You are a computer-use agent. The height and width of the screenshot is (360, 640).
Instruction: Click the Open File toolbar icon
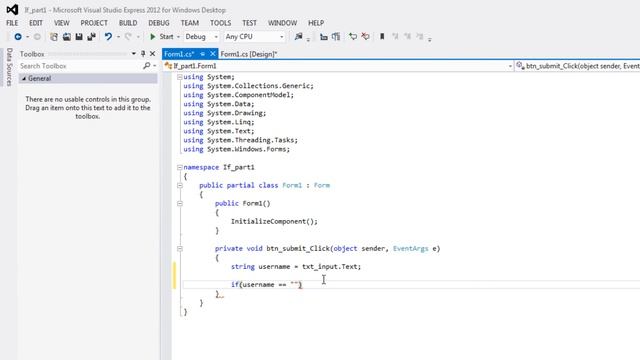(x=67, y=37)
